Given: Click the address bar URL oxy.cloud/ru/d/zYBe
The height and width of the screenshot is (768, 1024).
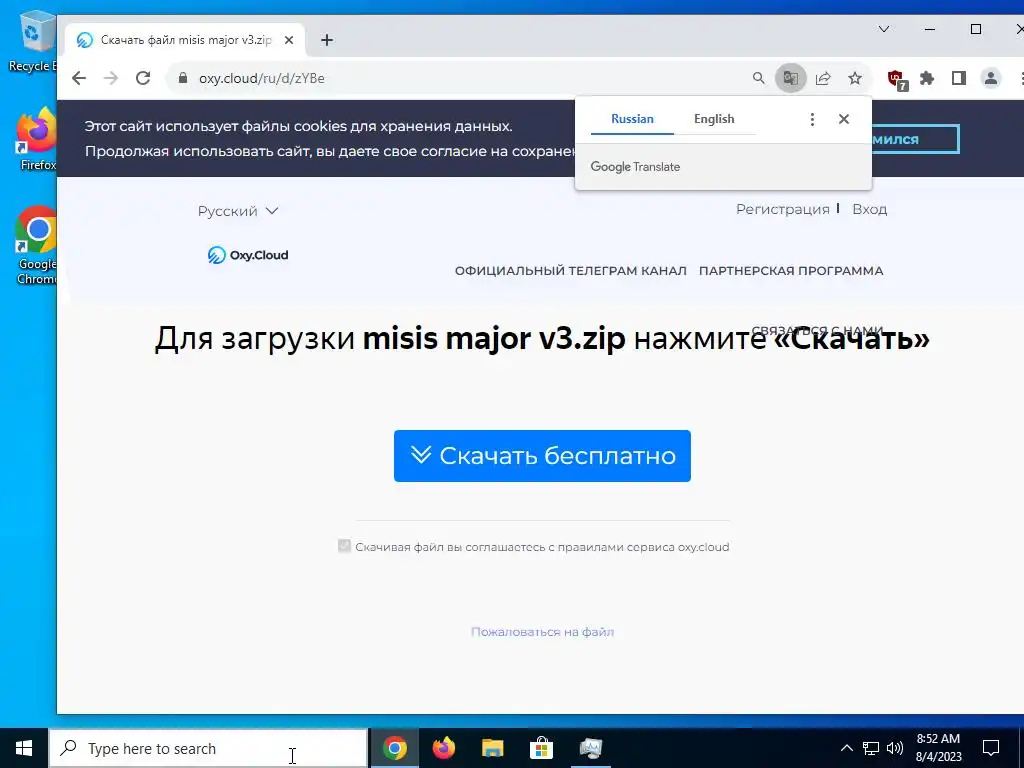Looking at the screenshot, I should pyautogui.click(x=261, y=78).
